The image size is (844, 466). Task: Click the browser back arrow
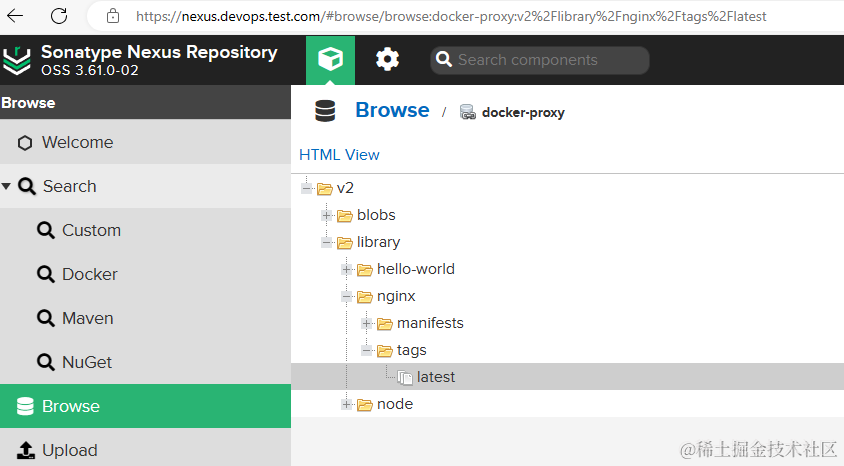point(15,16)
